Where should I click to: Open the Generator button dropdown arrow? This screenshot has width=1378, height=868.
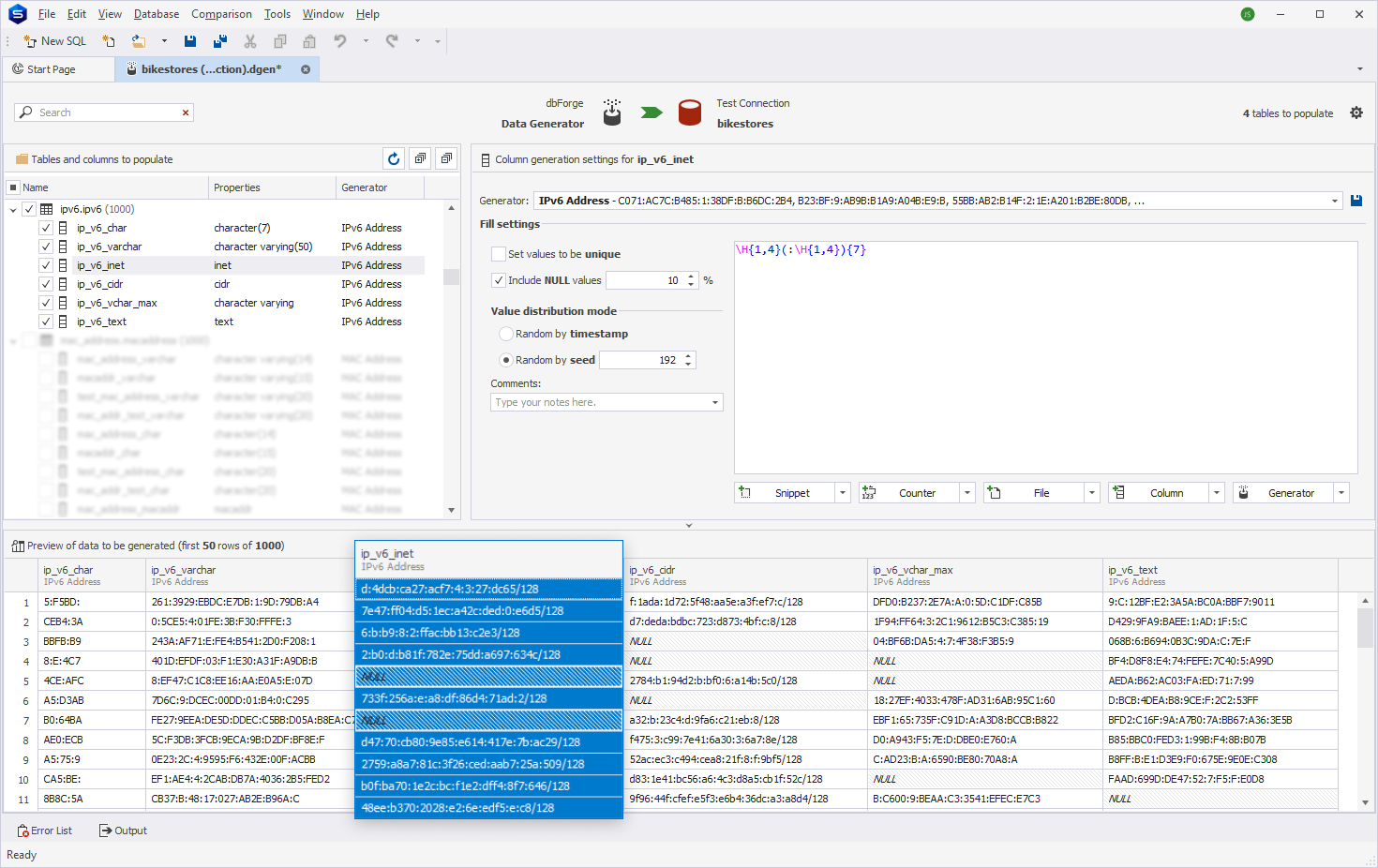pos(1341,493)
